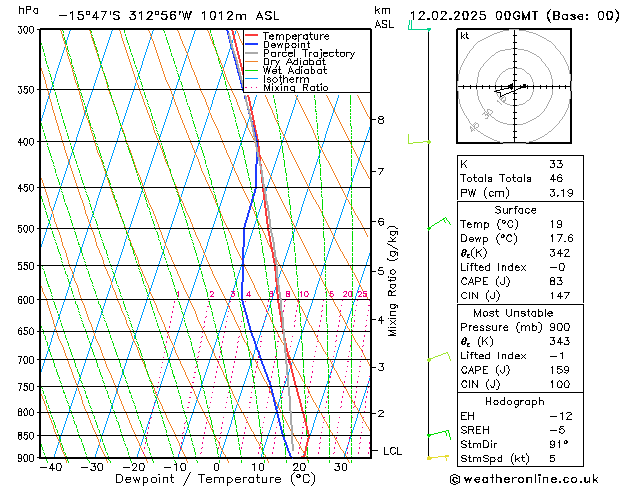Click the wind barb near 500 hPa

[x=436, y=224]
